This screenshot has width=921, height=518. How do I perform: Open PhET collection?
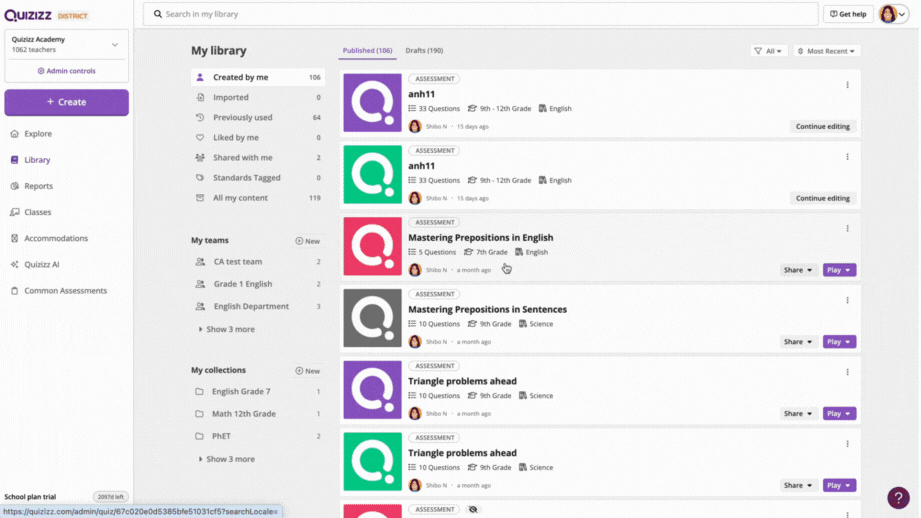click(258, 436)
